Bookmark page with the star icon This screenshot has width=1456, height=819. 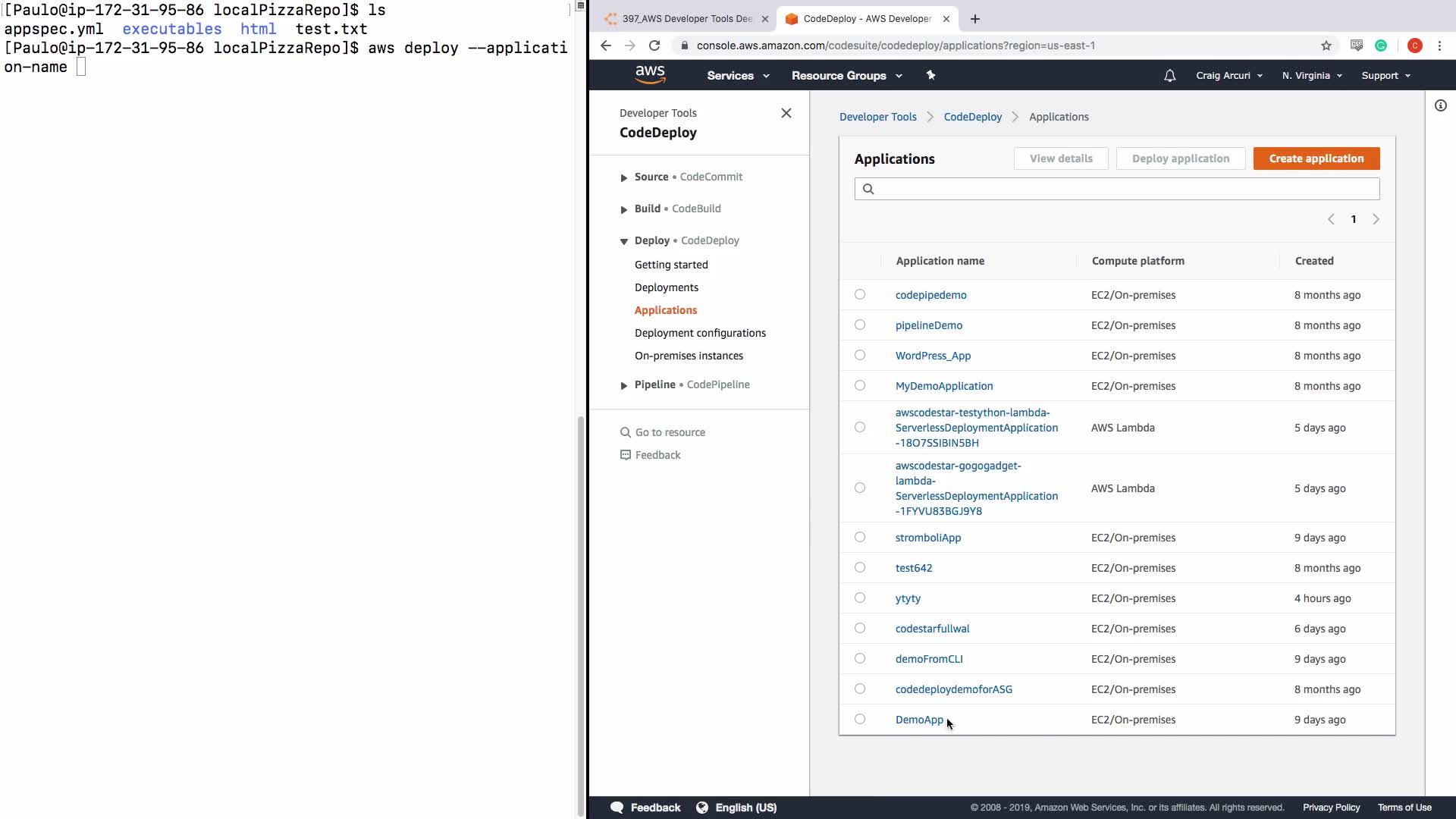pos(1326,45)
